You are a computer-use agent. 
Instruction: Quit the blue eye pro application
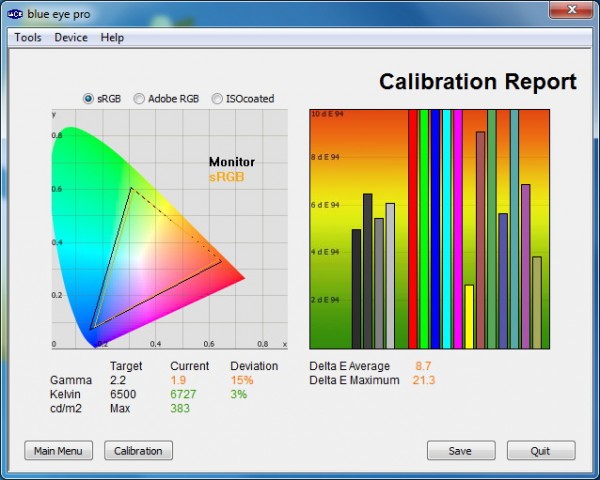click(541, 451)
